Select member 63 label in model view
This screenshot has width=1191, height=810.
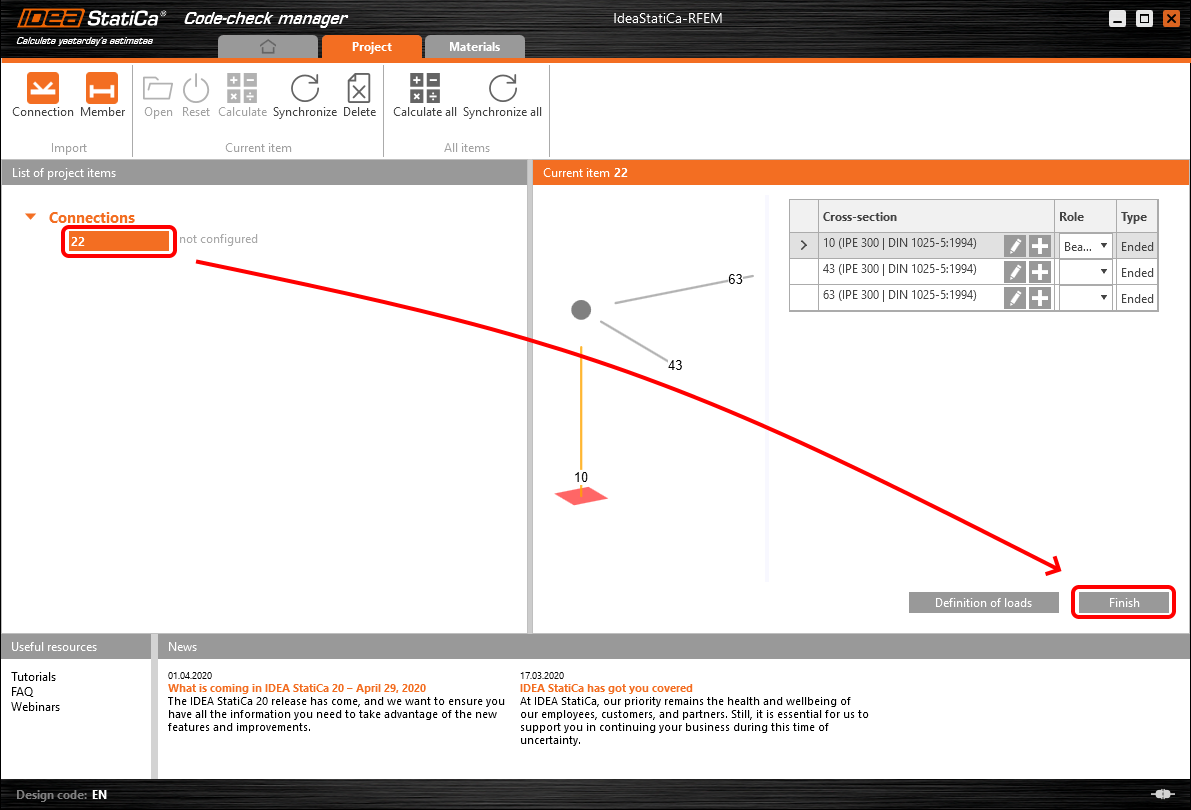(x=735, y=279)
